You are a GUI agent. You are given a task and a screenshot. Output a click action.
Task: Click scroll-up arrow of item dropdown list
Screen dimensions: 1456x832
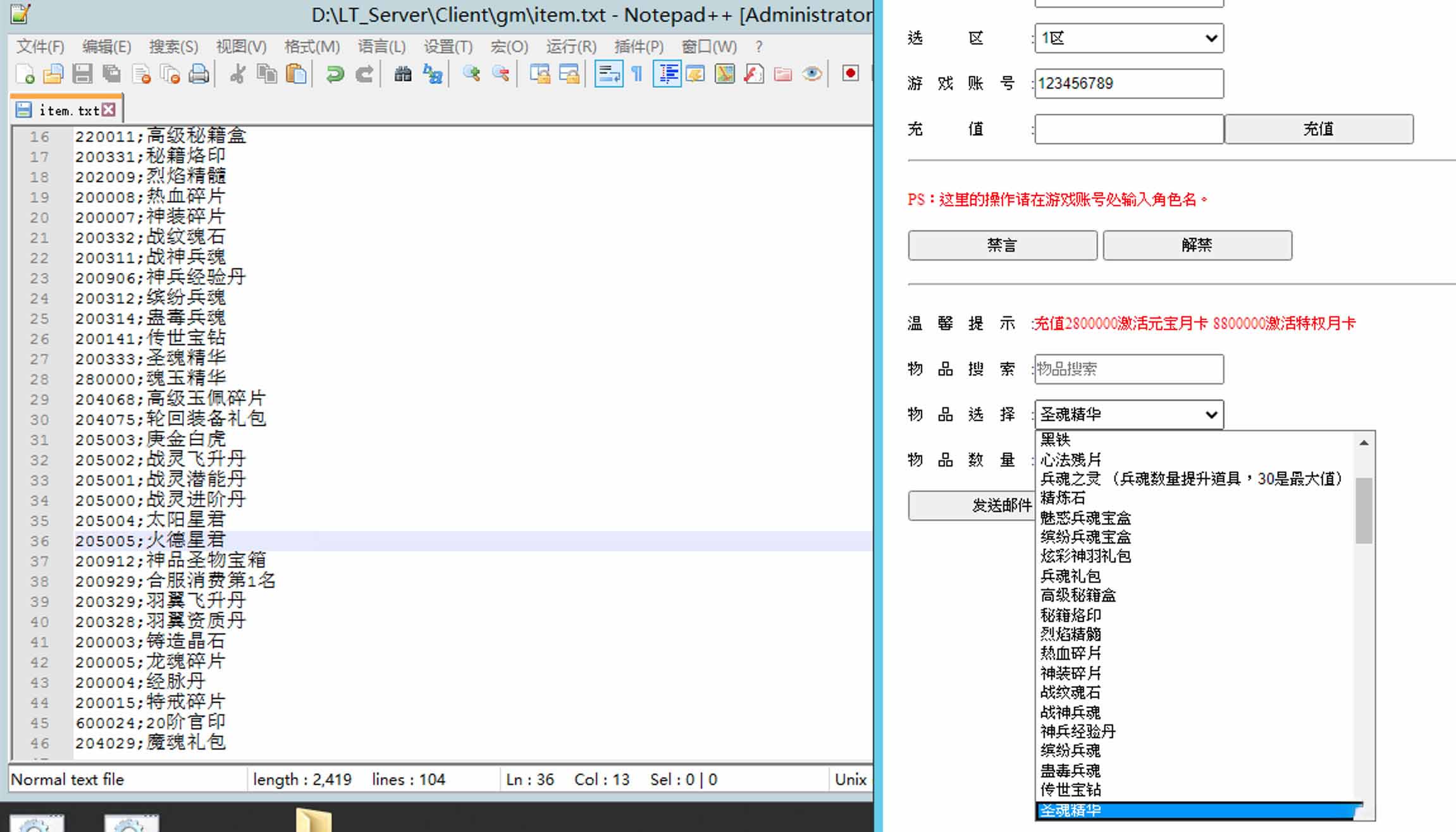(x=1364, y=443)
